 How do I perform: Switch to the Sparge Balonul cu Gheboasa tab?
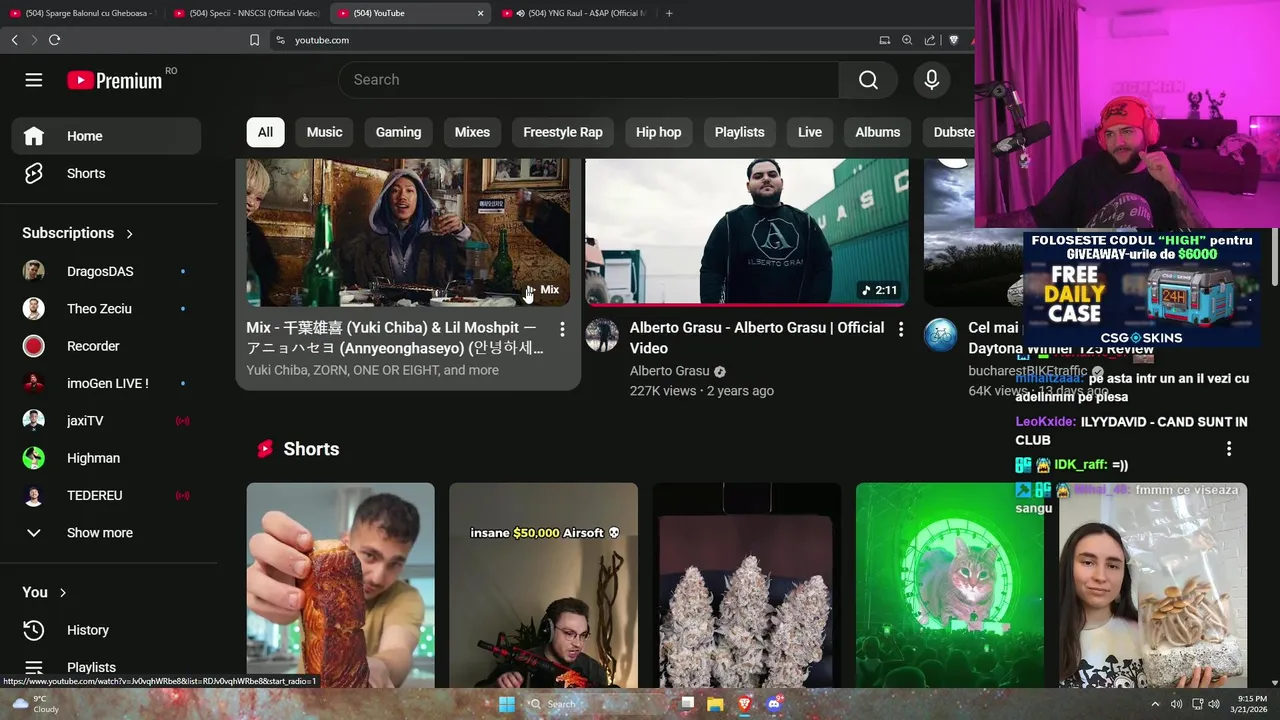(82, 13)
